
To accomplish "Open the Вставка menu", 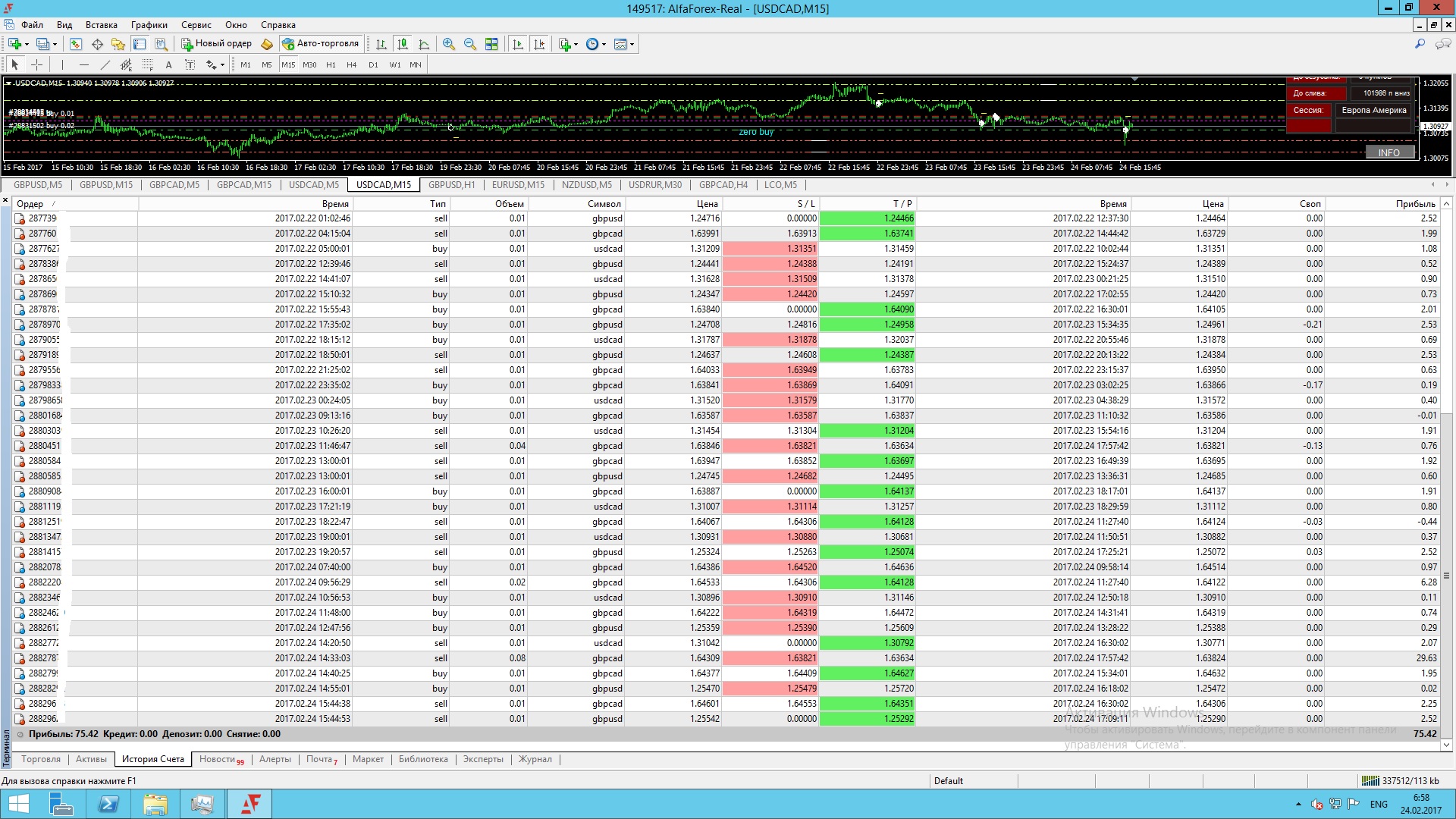I will tap(102, 25).
